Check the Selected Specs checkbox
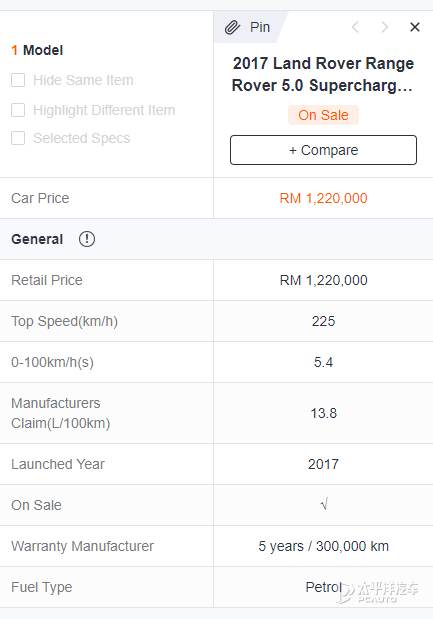The height and width of the screenshot is (619, 433). [x=18, y=138]
